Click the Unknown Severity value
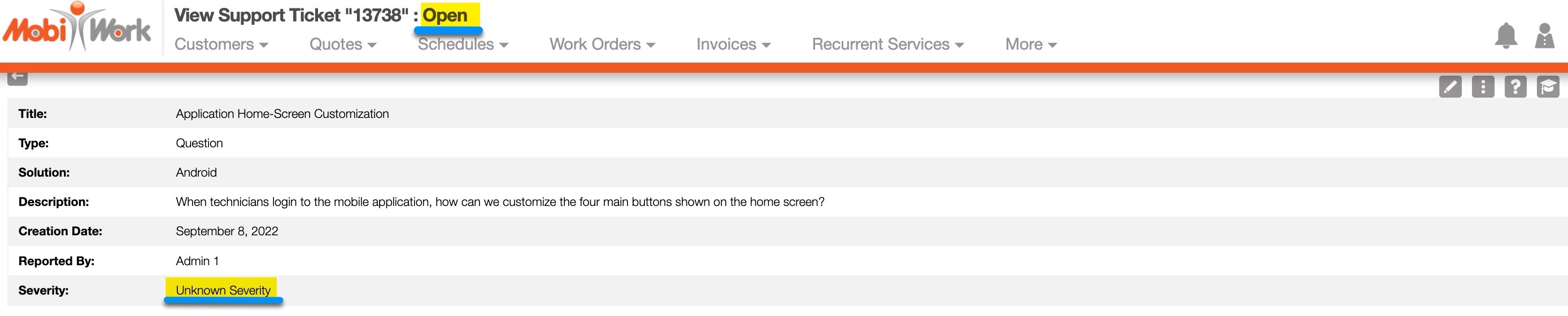 (223, 291)
